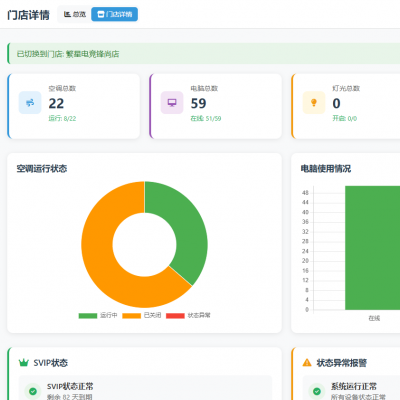Click the SVIP状态正常 message text
The height and width of the screenshot is (400, 400).
click(70, 386)
